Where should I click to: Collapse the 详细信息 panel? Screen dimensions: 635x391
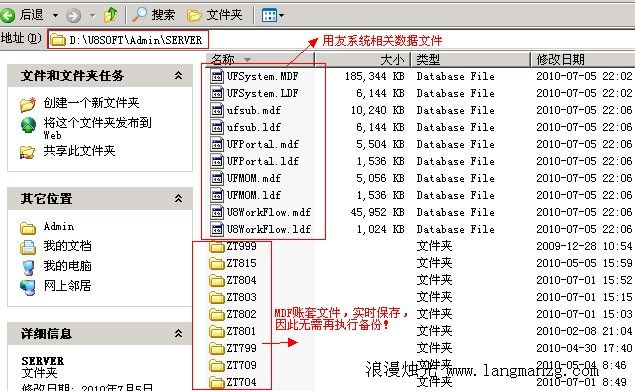(178, 333)
